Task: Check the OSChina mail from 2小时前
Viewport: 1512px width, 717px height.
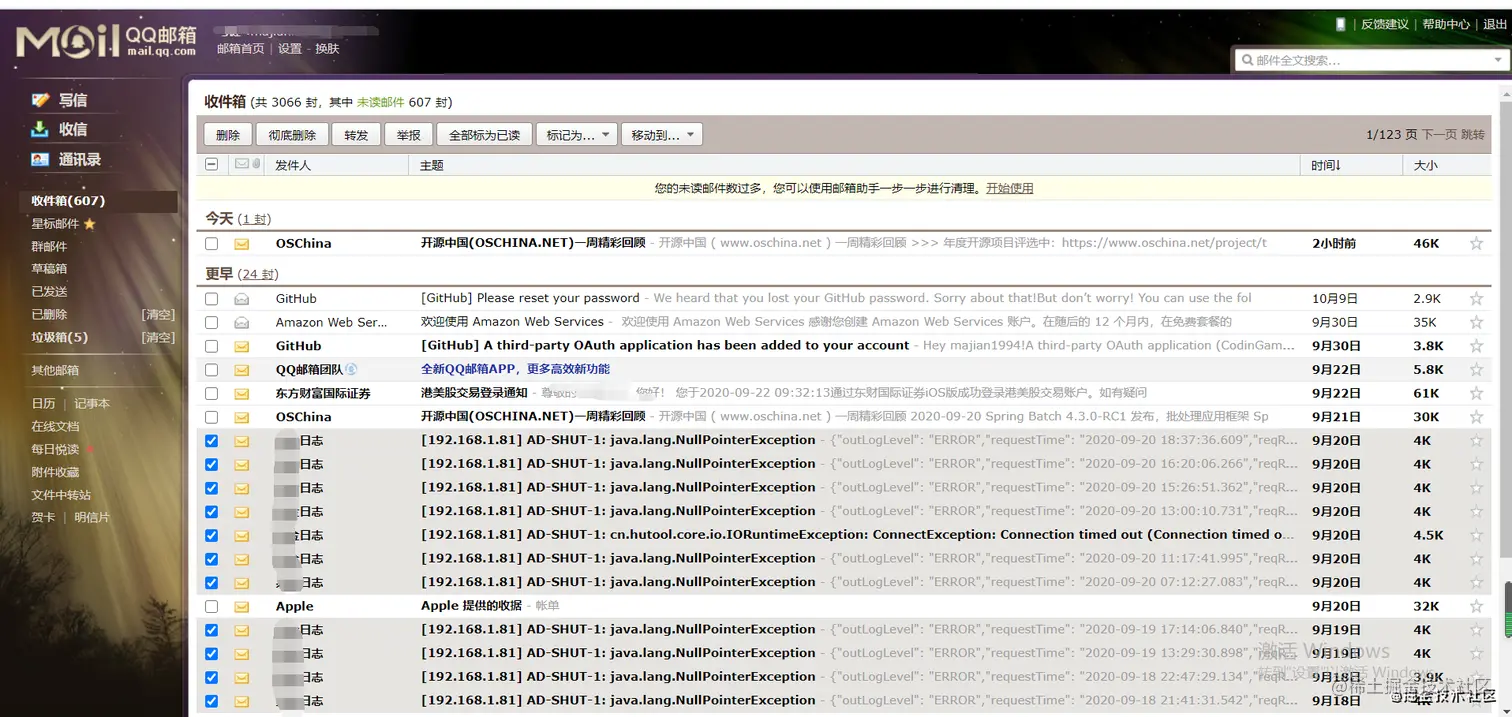Action: click(x=211, y=243)
